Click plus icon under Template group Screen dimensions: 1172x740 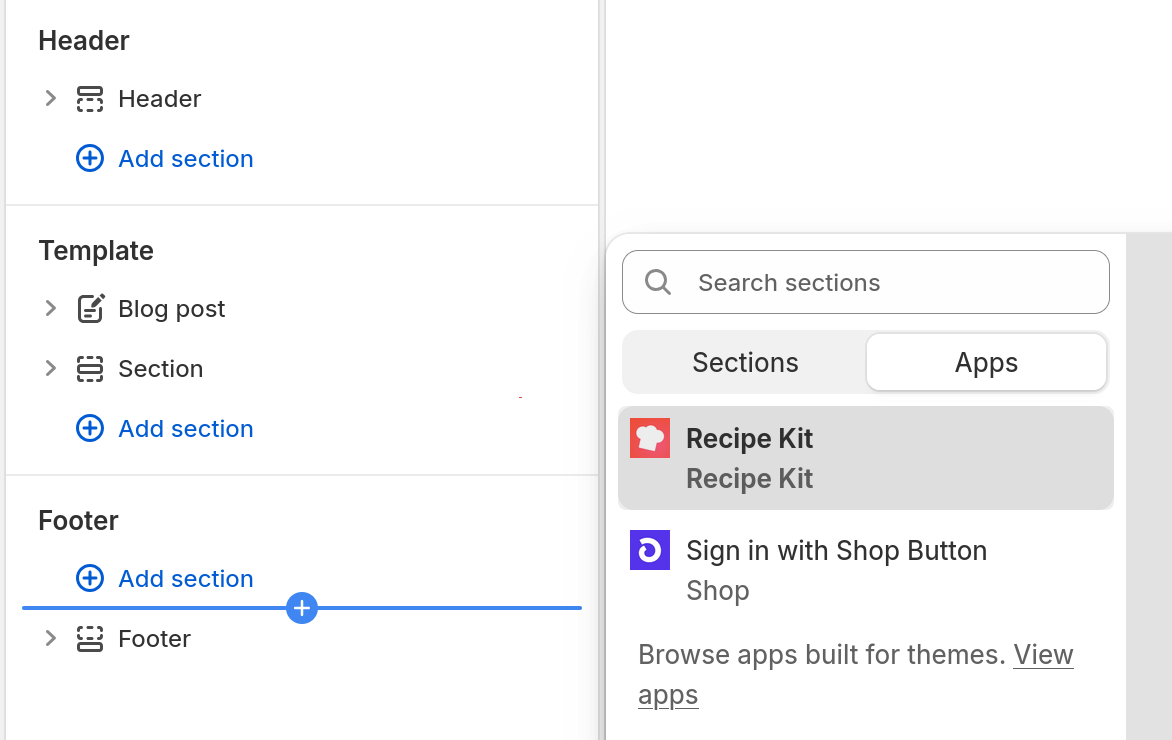click(90, 428)
